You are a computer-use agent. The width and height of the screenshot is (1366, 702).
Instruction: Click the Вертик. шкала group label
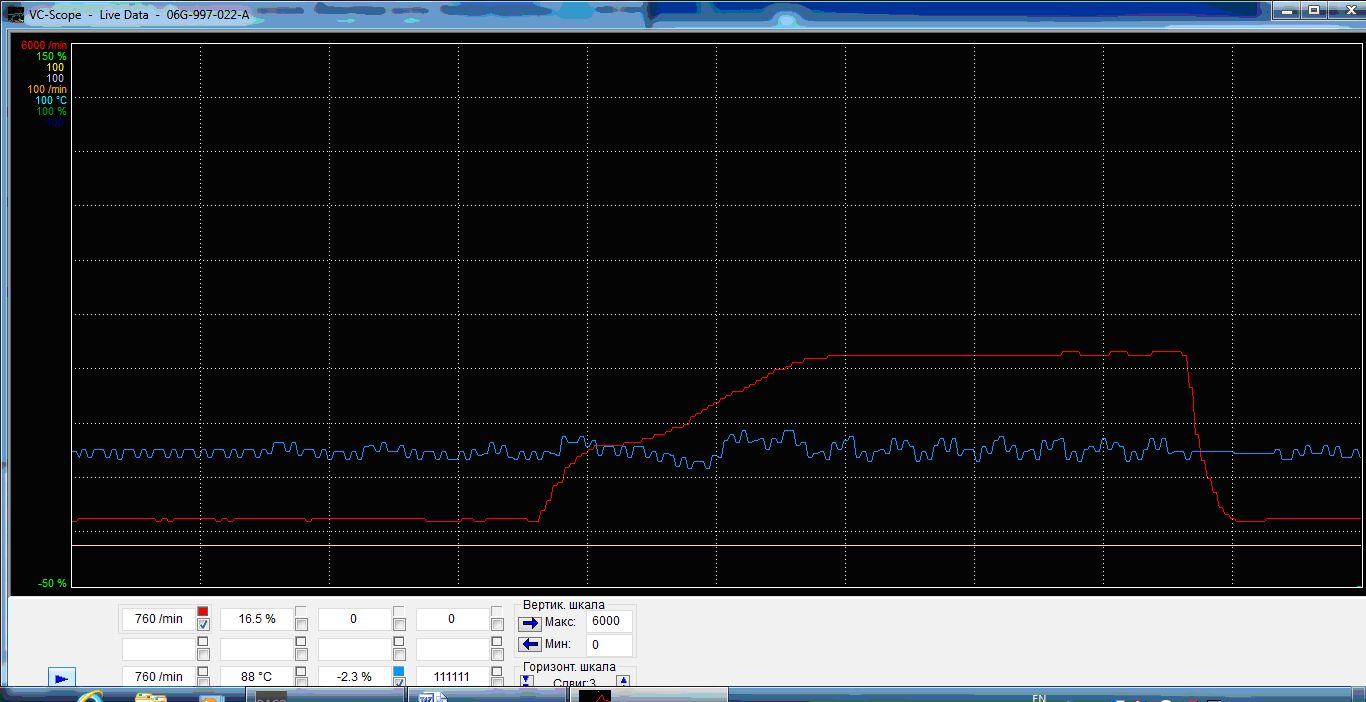point(563,605)
